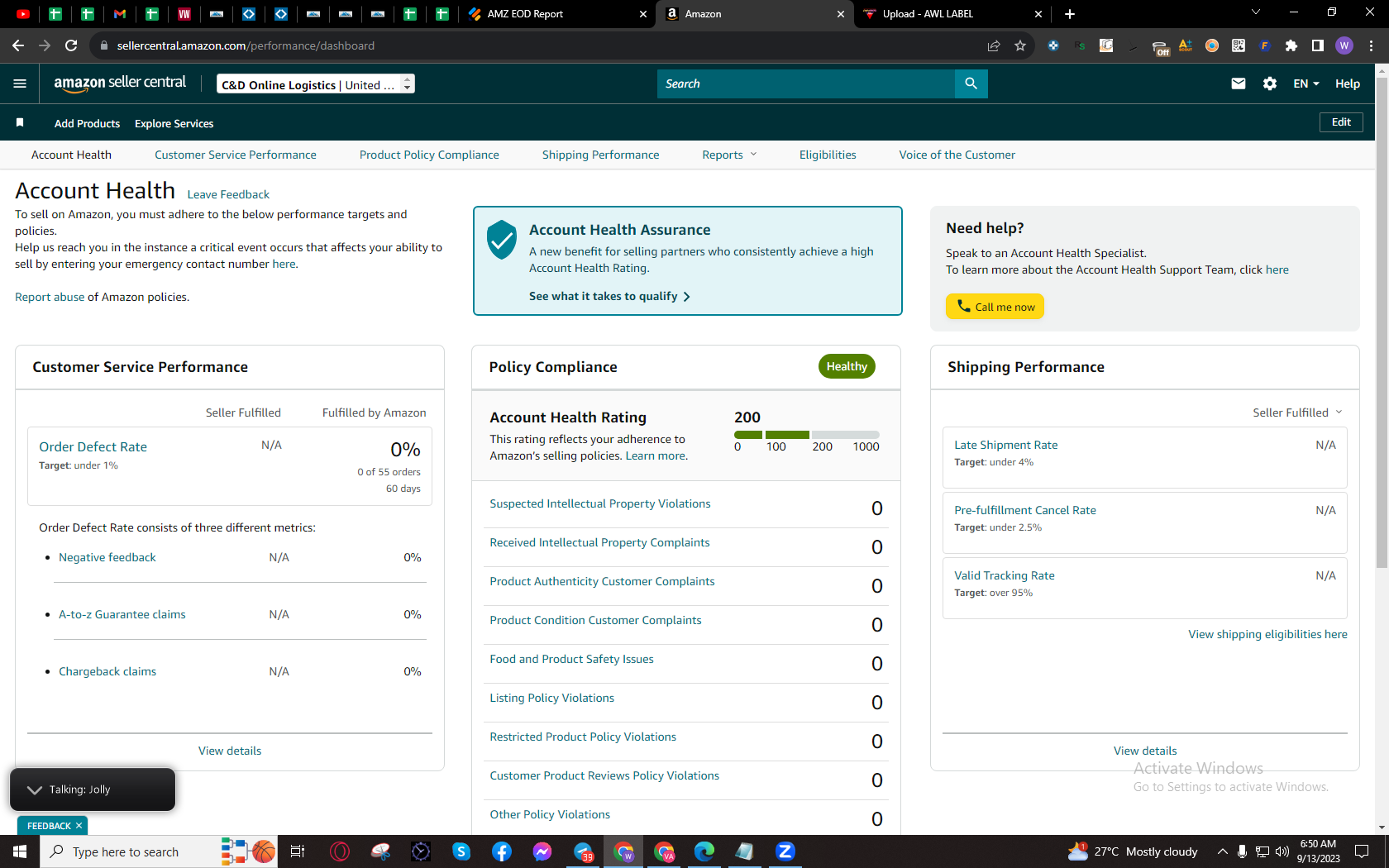Open the Chrome three-dot menu
The width and height of the screenshot is (1389, 868).
(1371, 45)
